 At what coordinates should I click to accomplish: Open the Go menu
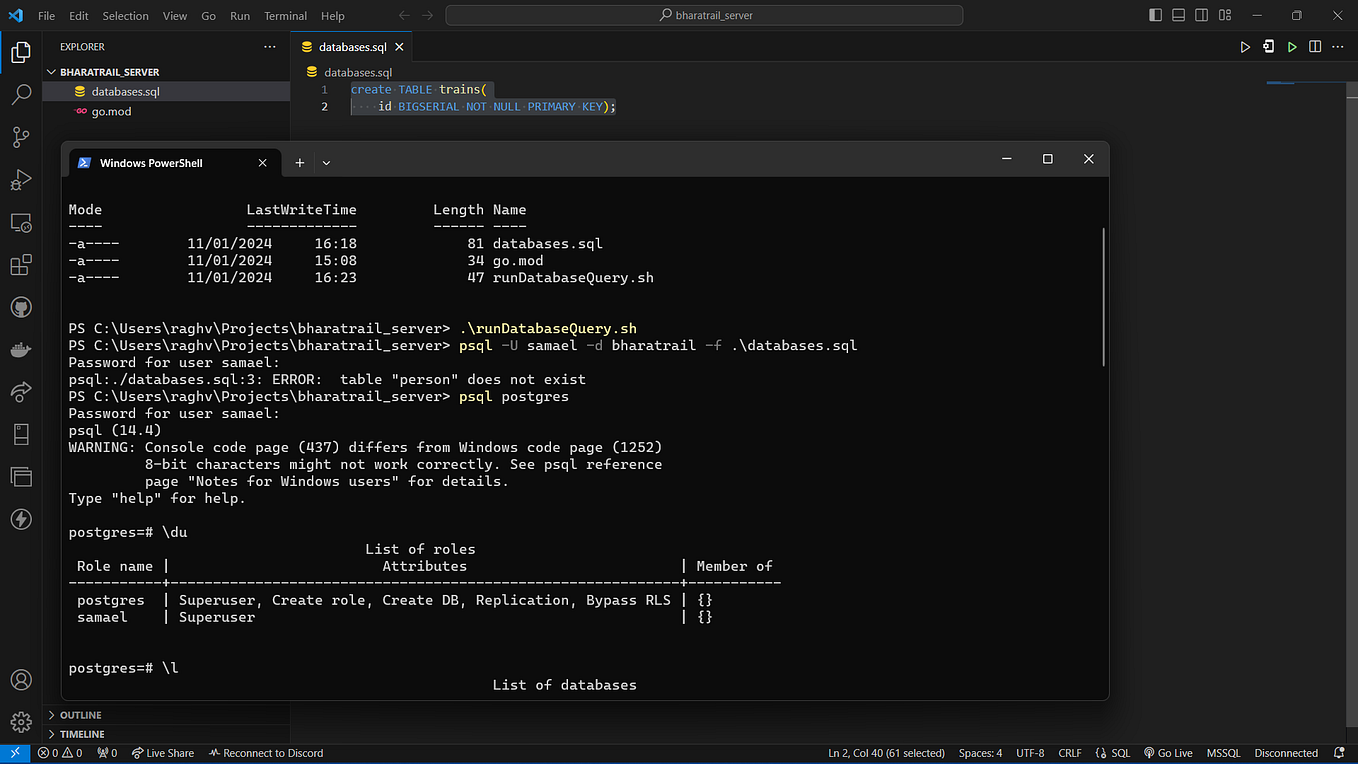[x=208, y=16]
